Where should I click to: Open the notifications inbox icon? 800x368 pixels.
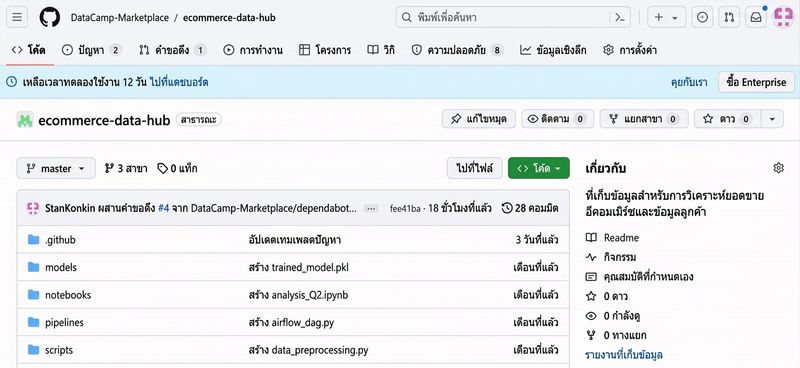756,17
